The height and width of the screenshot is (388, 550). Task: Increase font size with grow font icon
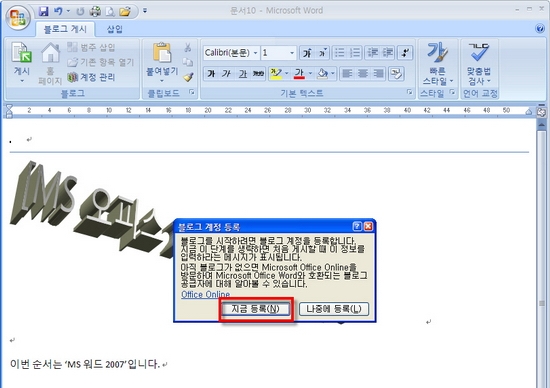(x=307, y=53)
